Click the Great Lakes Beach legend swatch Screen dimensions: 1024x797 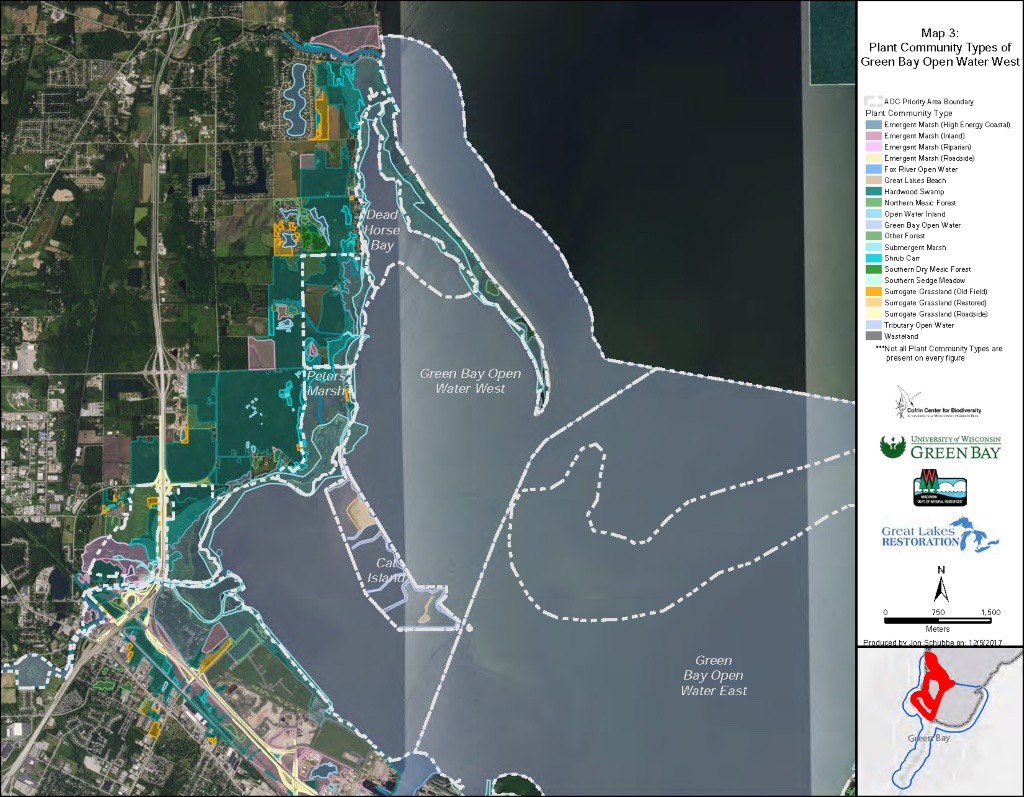[x=873, y=180]
